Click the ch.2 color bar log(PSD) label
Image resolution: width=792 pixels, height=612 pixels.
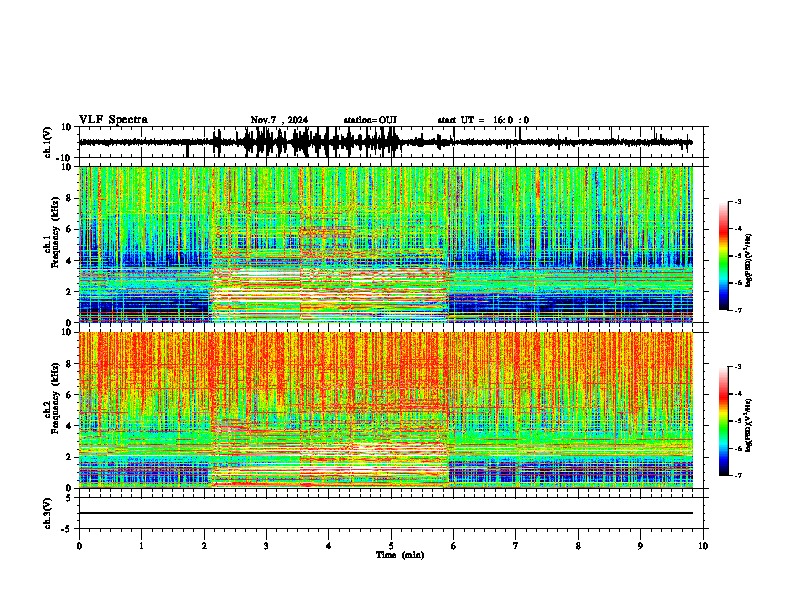pyautogui.click(x=749, y=425)
